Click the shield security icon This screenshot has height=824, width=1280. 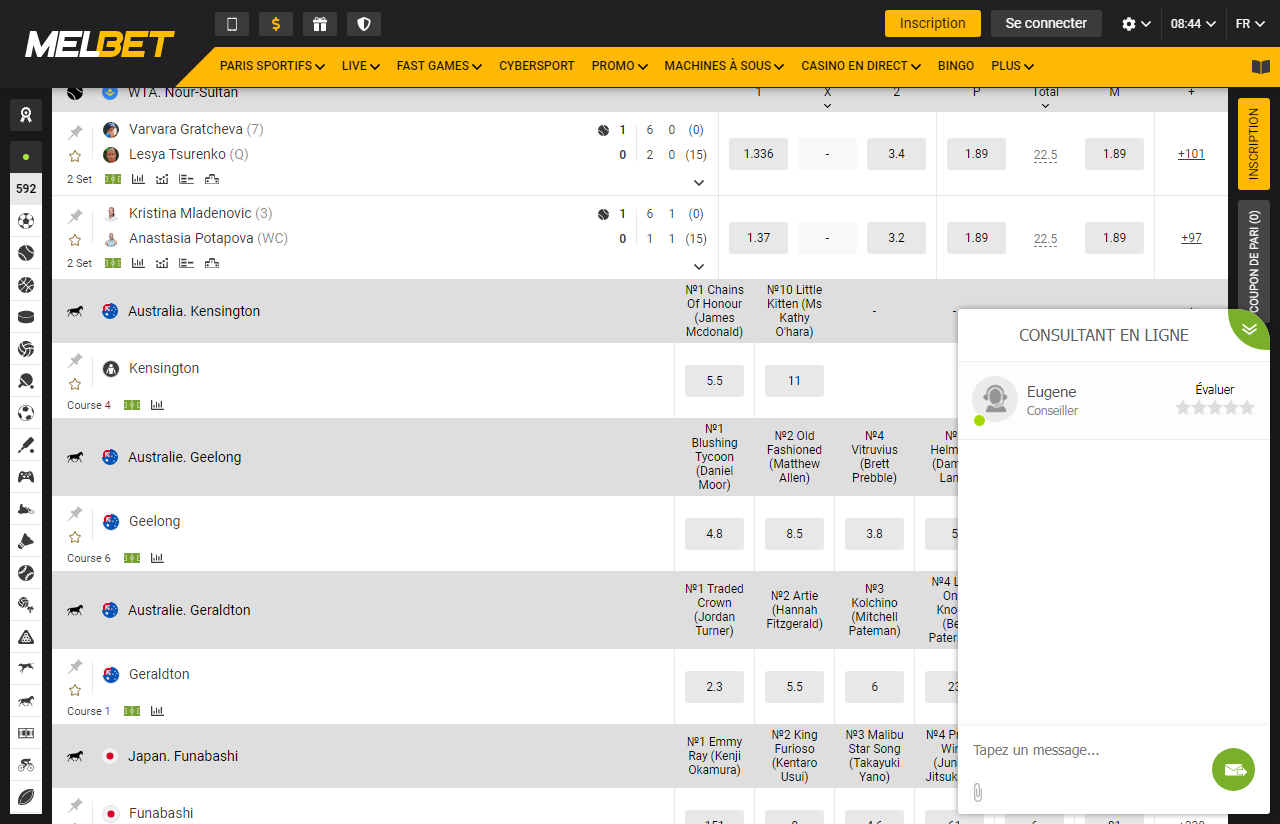[x=364, y=24]
